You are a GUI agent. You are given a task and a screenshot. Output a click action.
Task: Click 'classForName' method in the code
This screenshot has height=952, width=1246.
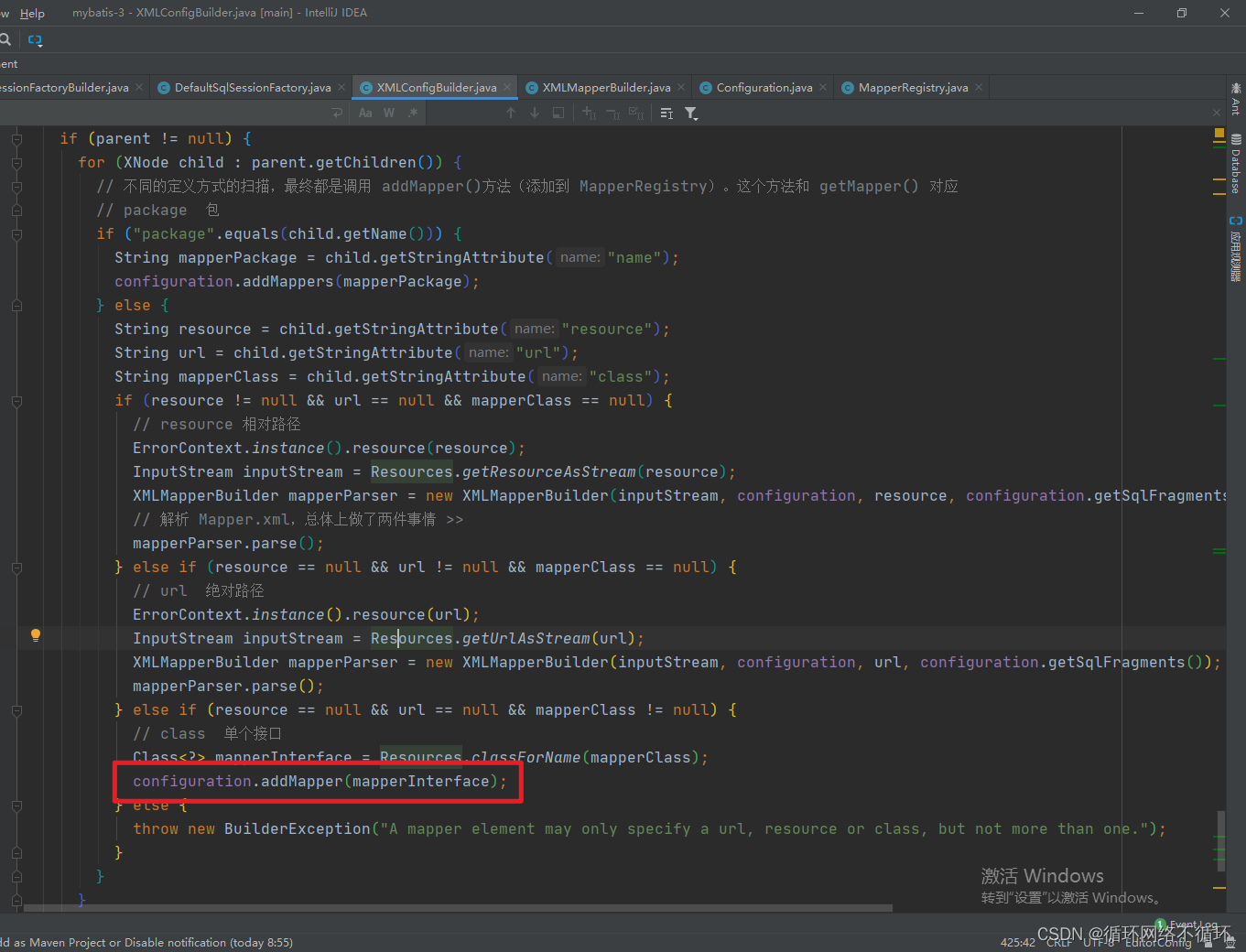pos(525,757)
